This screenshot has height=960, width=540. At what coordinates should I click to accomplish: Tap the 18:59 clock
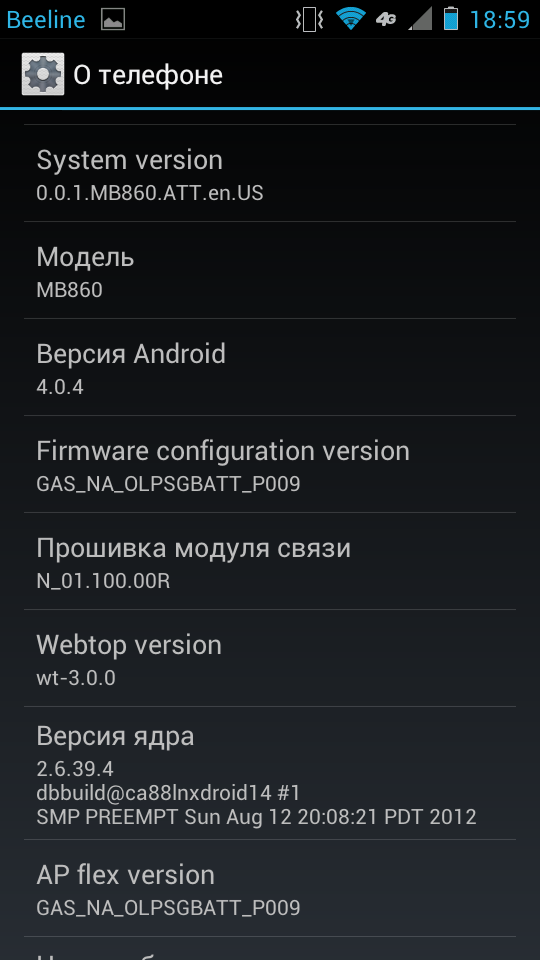click(x=500, y=20)
